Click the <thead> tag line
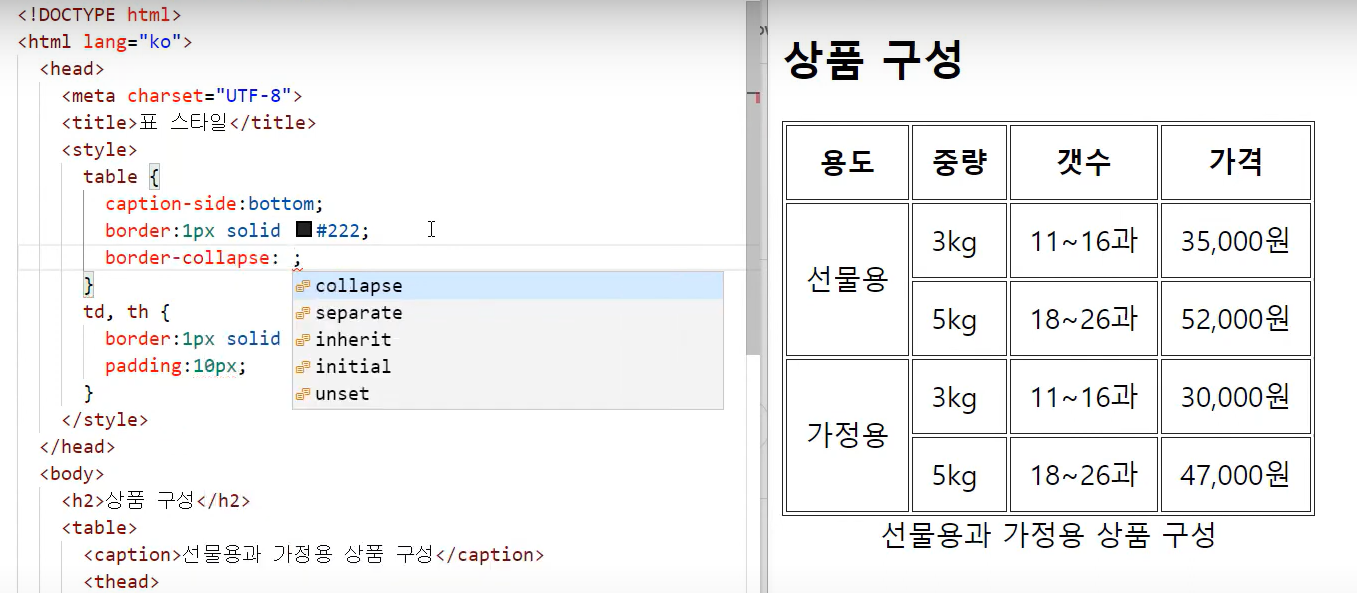Screen dimensions: 1357x593 pos(122,582)
